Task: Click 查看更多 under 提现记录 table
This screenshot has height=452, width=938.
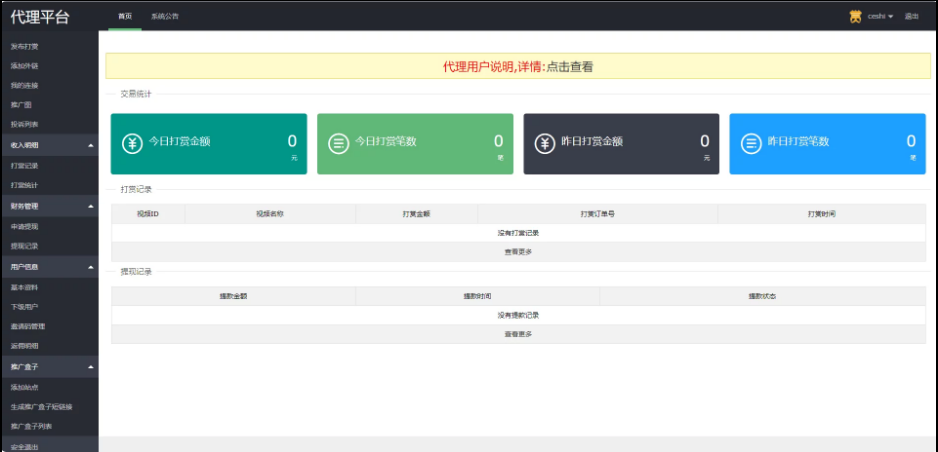Action: point(518,334)
